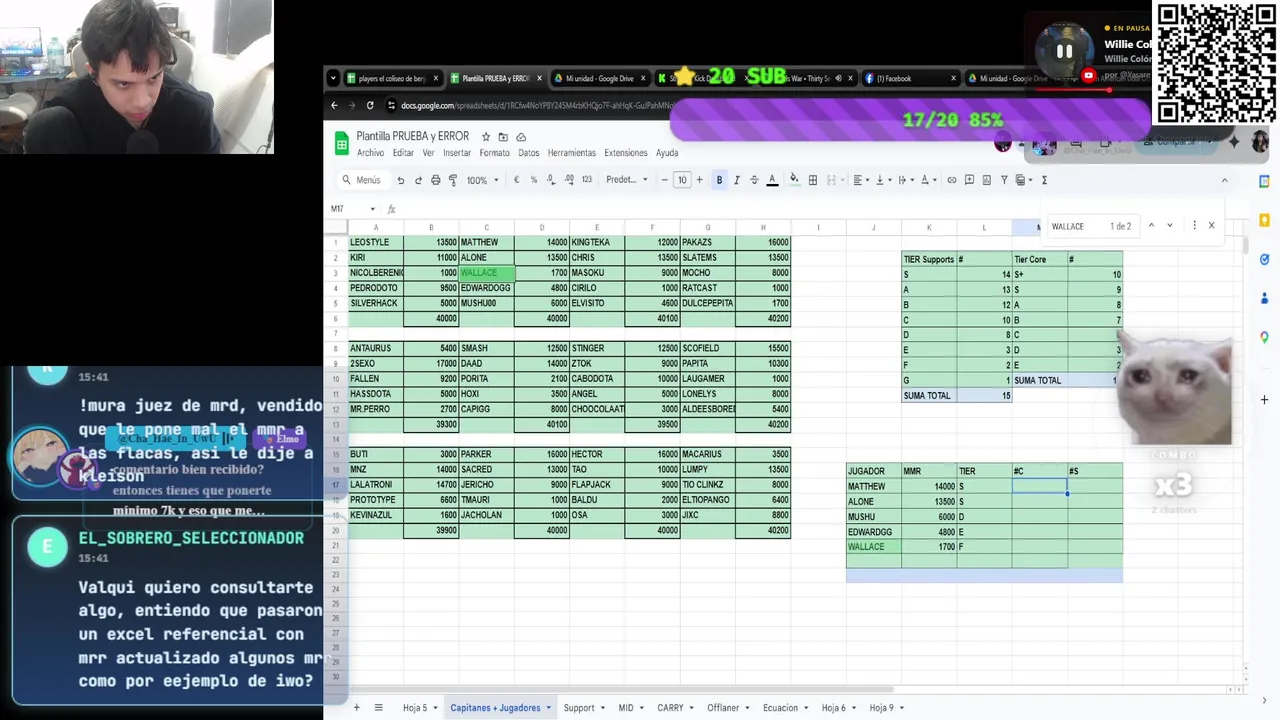Open the 123 number formats icon
Viewport: 1280px width, 720px height.
click(x=587, y=180)
